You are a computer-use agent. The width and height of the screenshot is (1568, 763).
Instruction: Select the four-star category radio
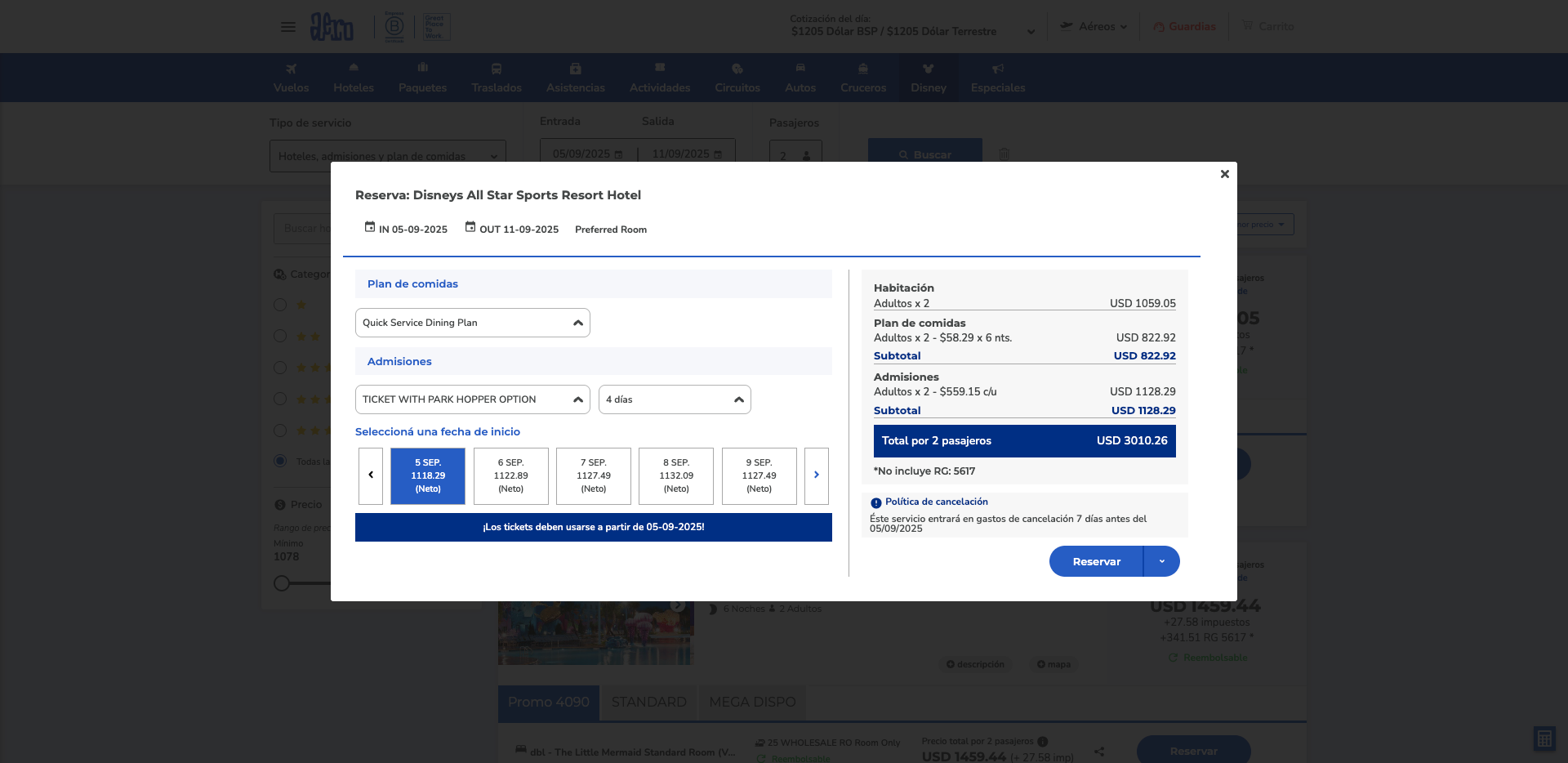point(280,399)
